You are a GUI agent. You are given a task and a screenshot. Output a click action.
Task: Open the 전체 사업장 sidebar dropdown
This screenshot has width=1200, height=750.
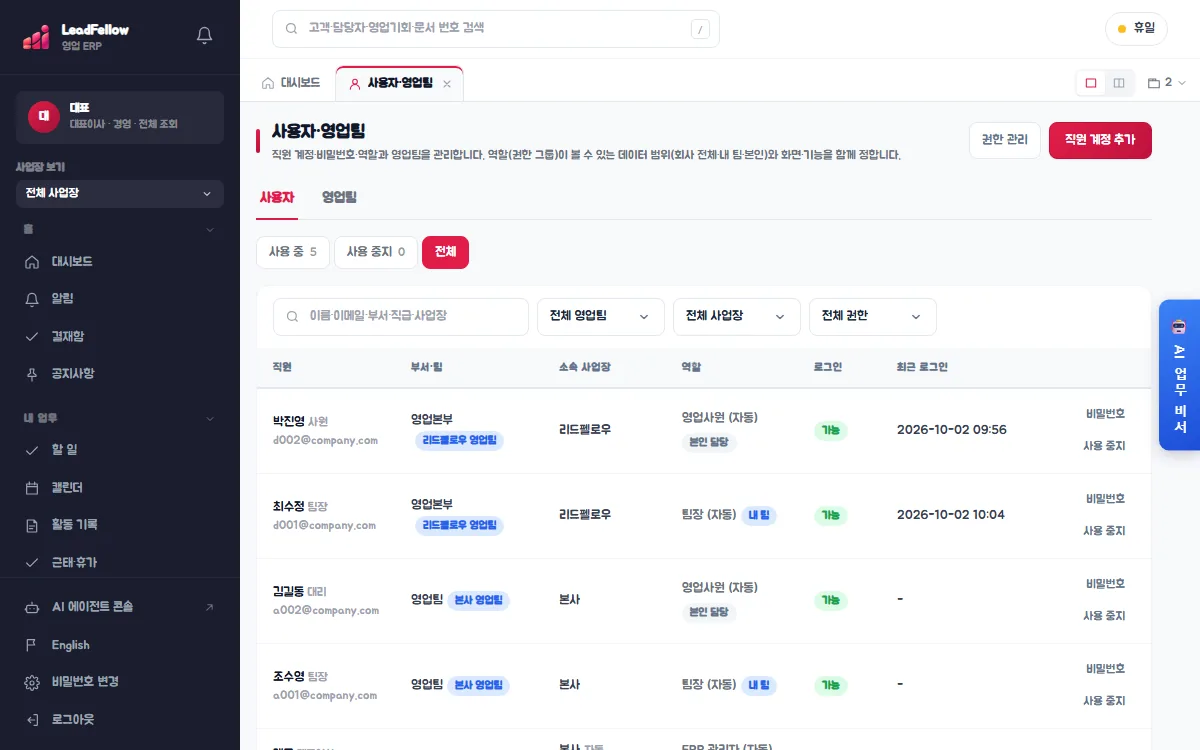point(120,194)
